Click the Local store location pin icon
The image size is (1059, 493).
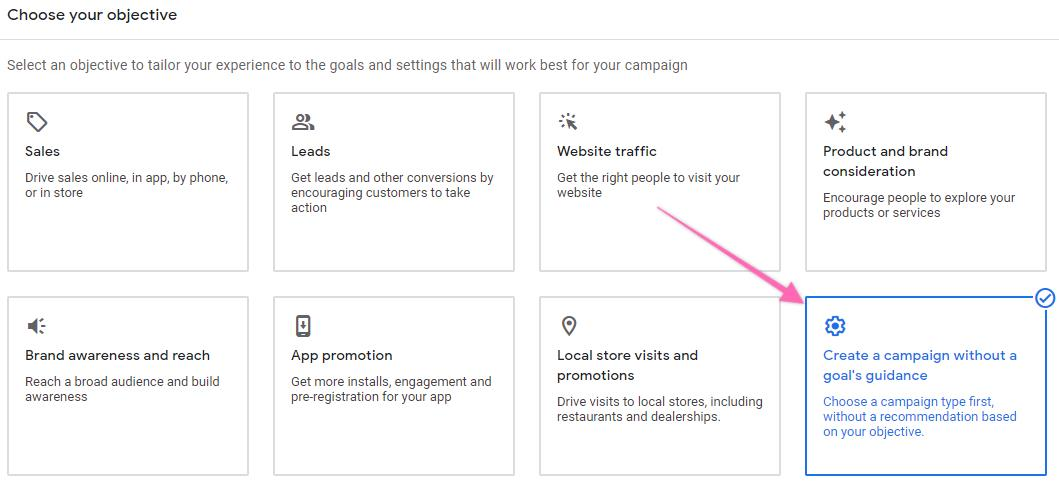pyautogui.click(x=569, y=326)
